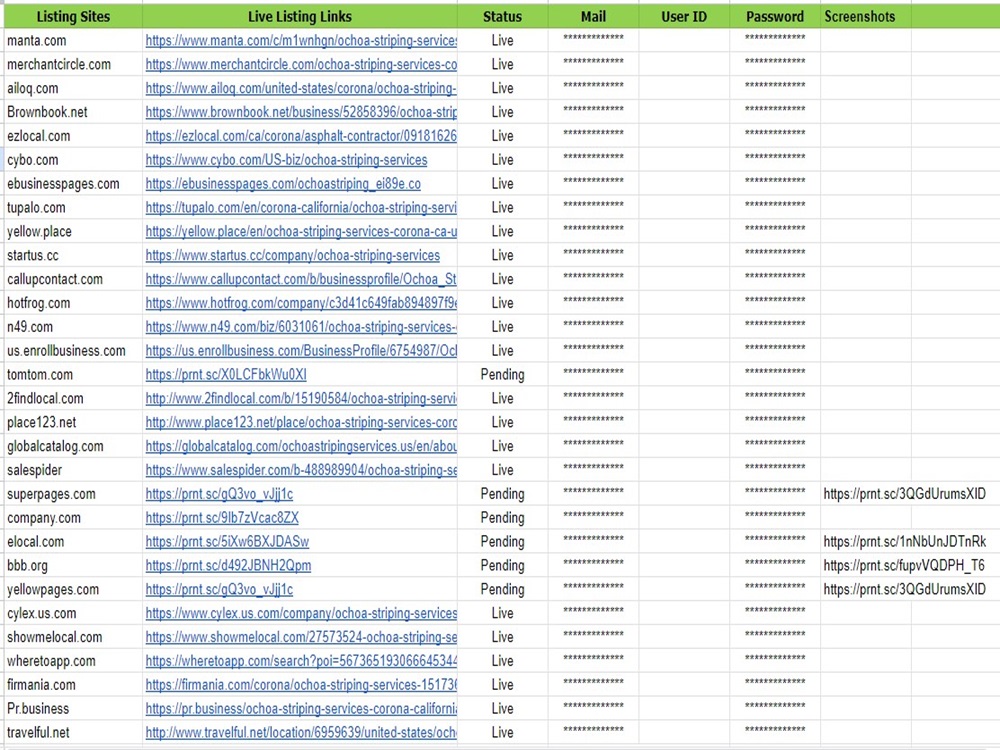Select the tomtom.com site name cell
The width and height of the screenshot is (1000, 750).
[73, 375]
